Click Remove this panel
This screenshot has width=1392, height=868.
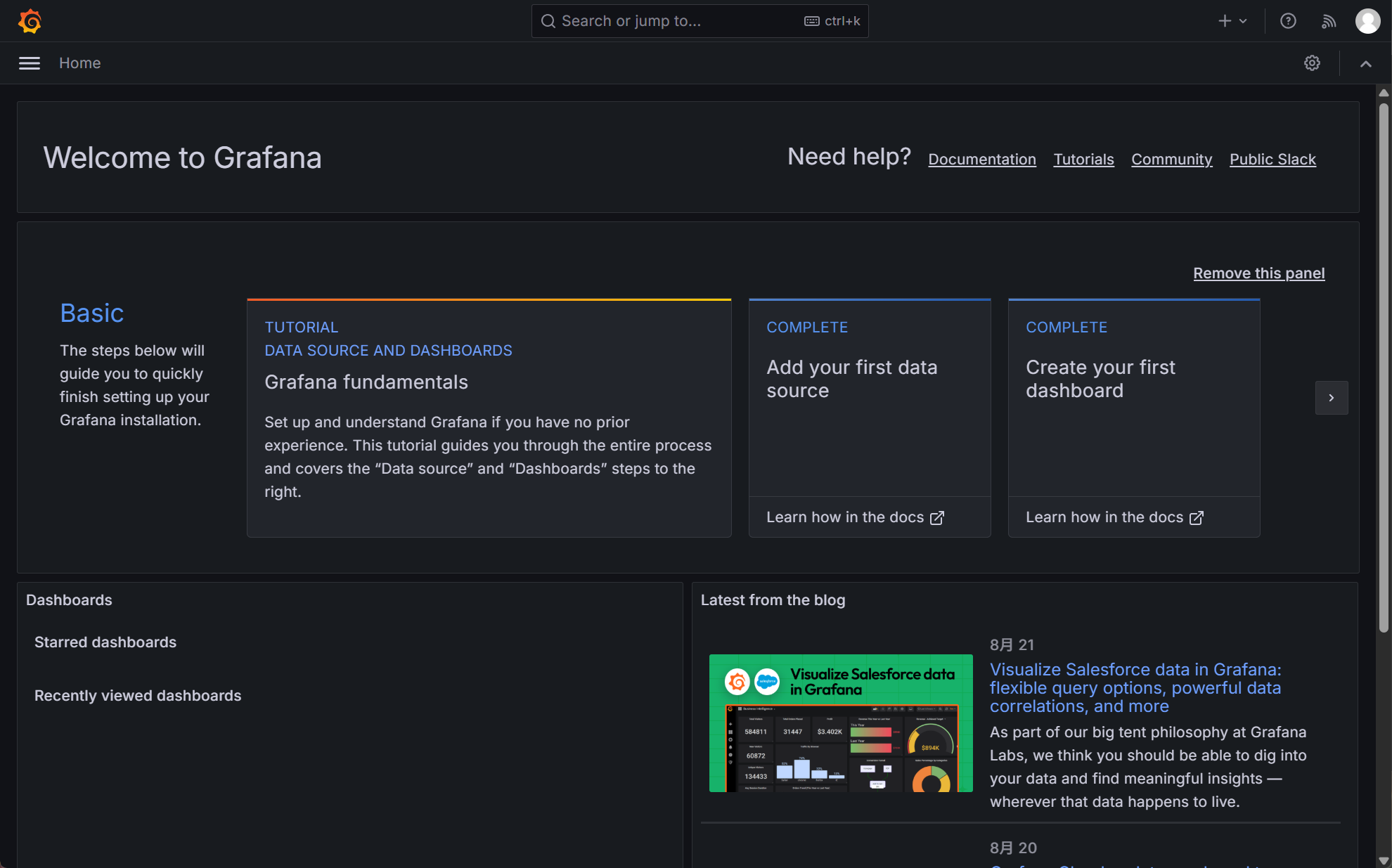1259,273
